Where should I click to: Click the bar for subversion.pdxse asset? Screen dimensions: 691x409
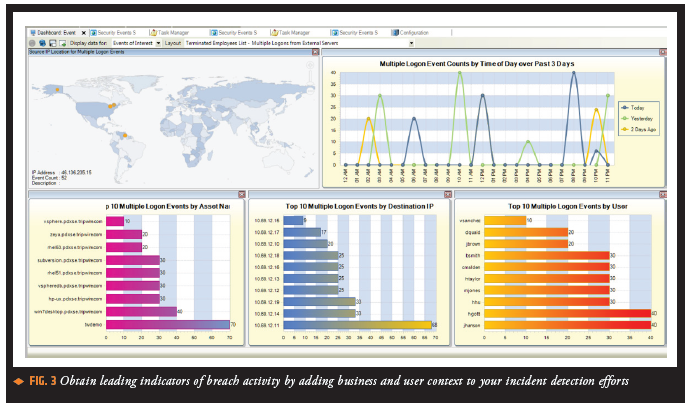coord(133,260)
